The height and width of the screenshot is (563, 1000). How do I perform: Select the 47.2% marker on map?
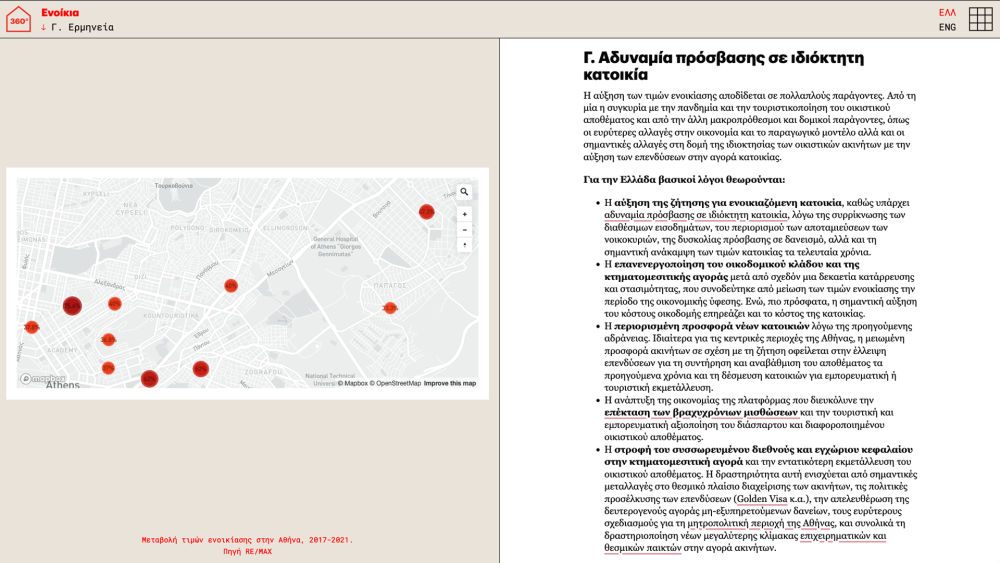(x=426, y=211)
